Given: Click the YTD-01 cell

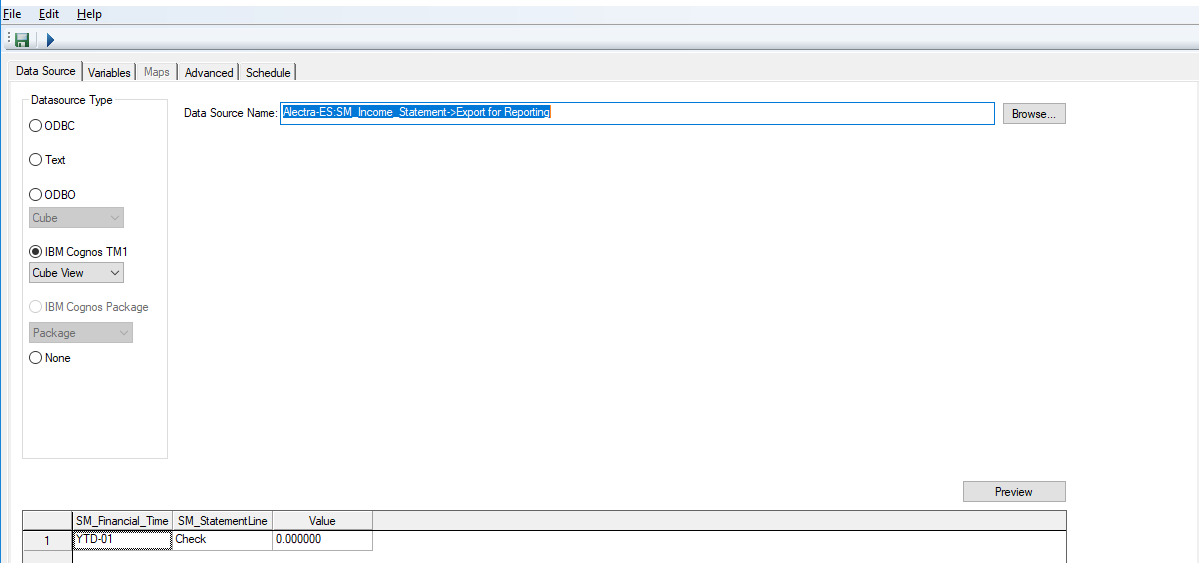Looking at the screenshot, I should (122, 540).
